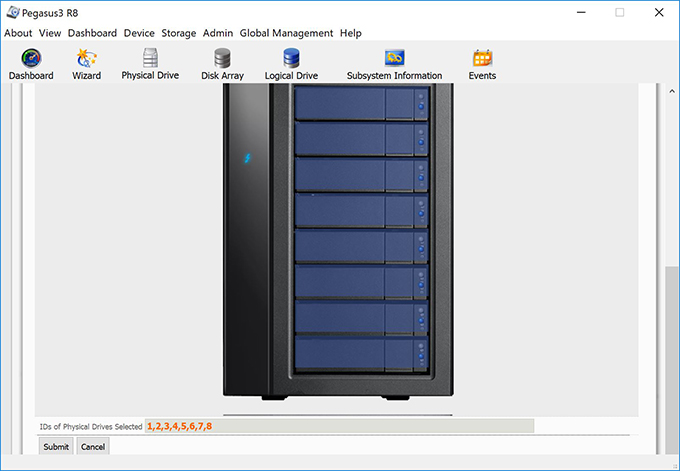Select the seventh drive bay from top
680x471 pixels.
coord(361,317)
